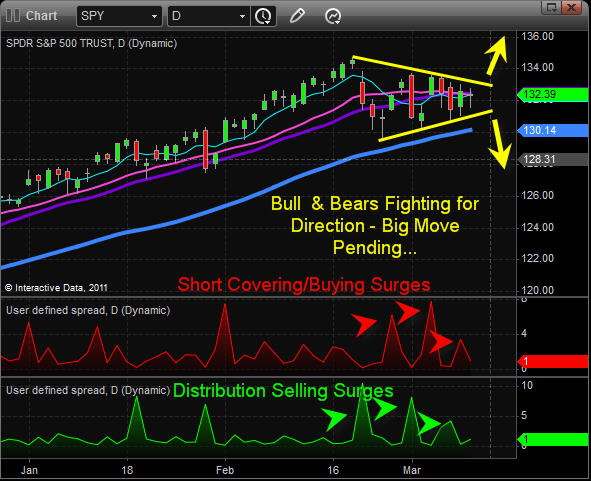
Task: Close the chart window with X button
Action: point(571,8)
